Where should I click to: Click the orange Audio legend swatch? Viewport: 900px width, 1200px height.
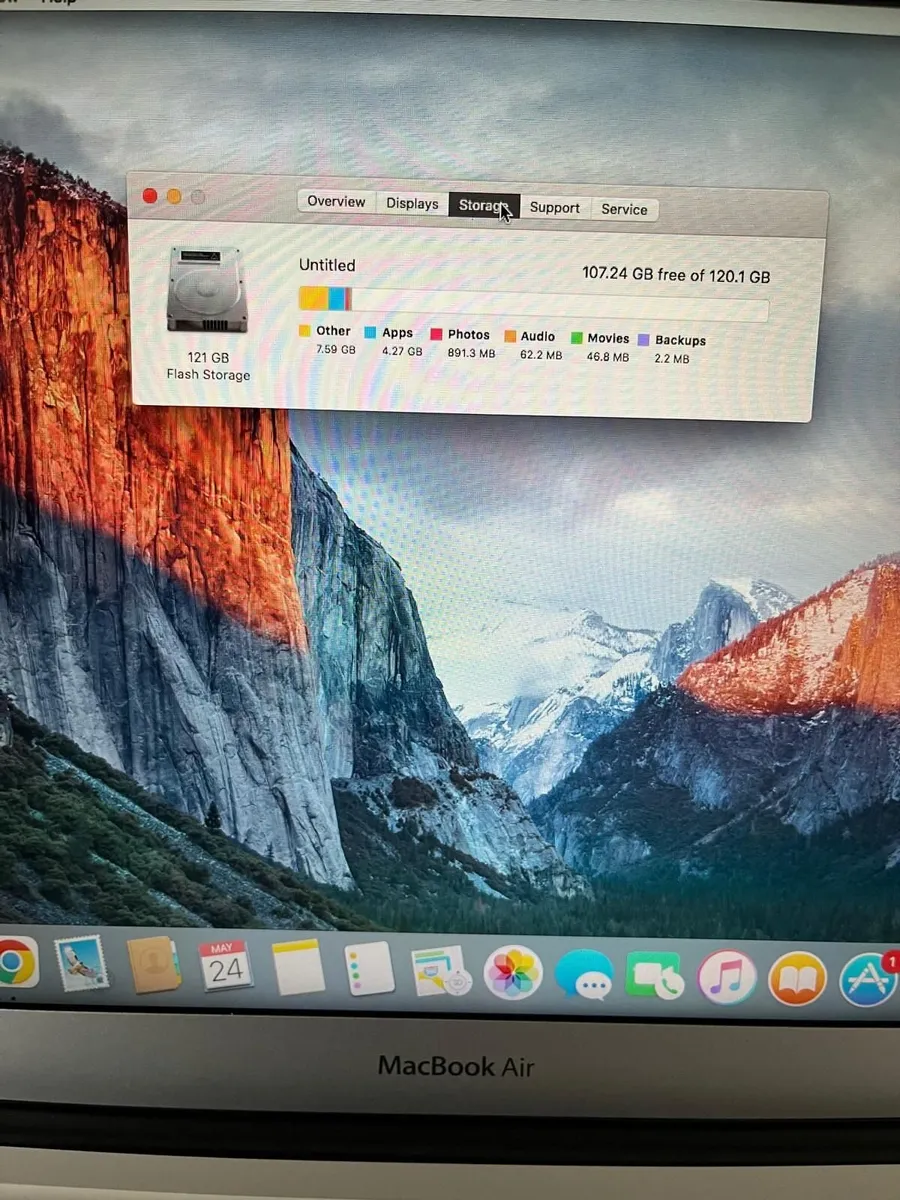click(510, 337)
